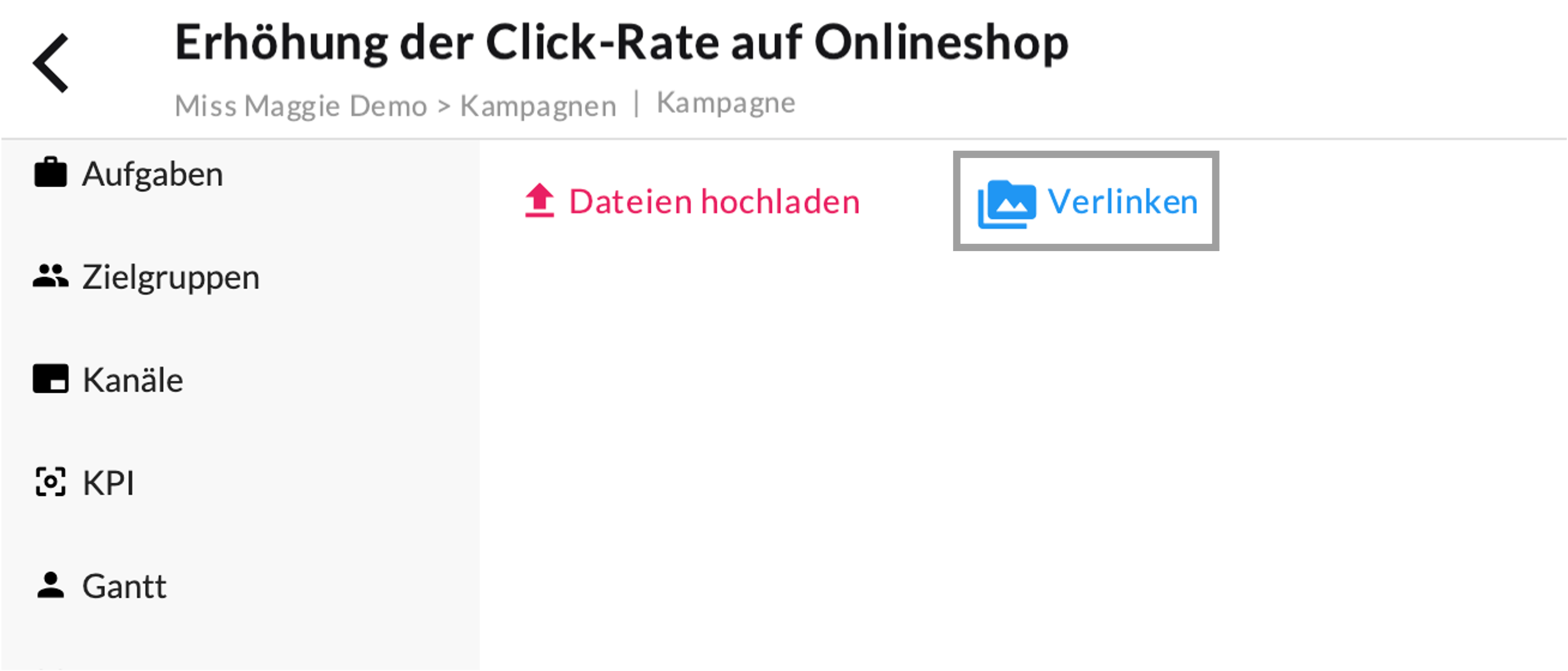Screen dimensions: 1568x671
Task: Click the Verlinken text button
Action: click(1122, 201)
